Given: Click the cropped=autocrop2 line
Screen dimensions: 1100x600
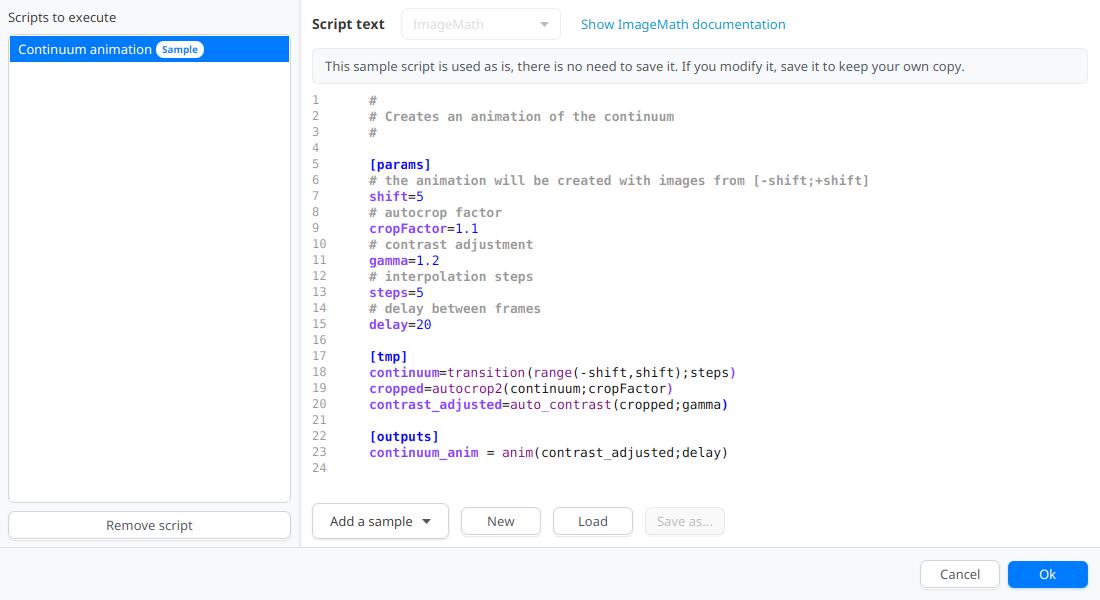Looking at the screenshot, I should tap(521, 388).
